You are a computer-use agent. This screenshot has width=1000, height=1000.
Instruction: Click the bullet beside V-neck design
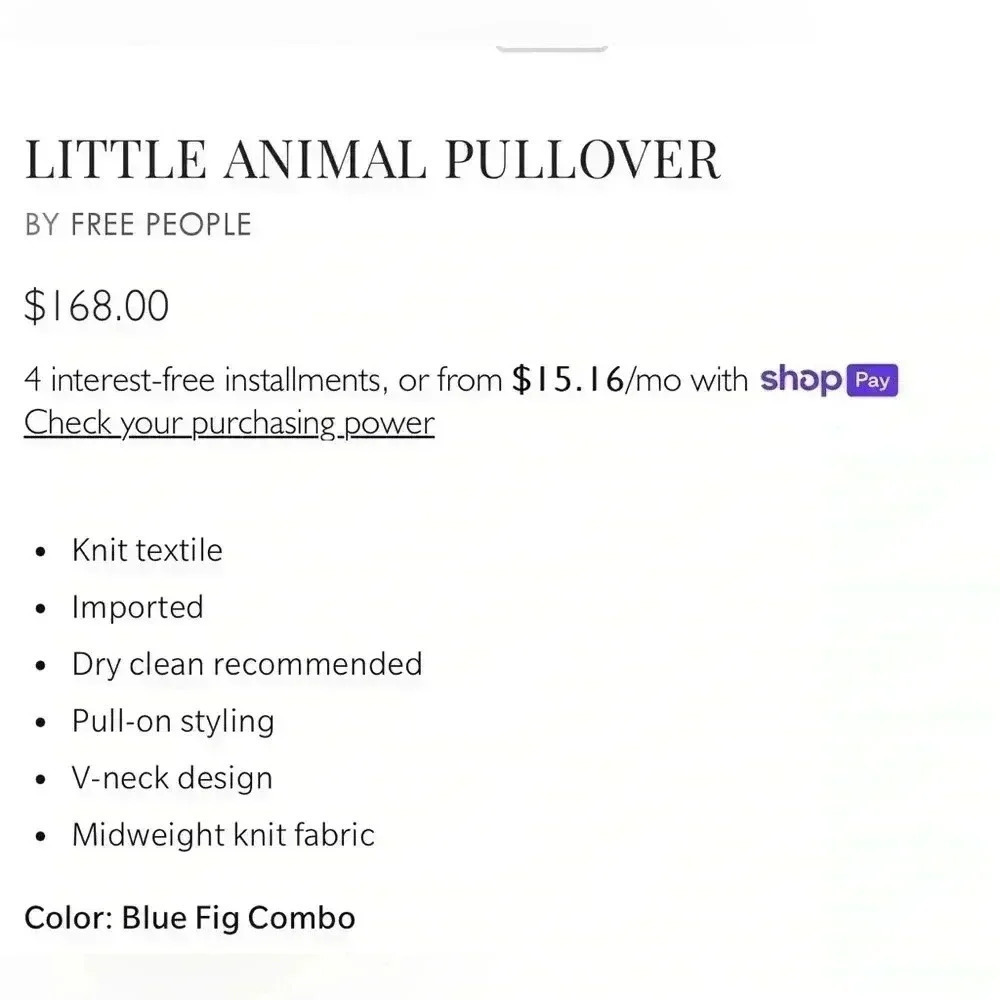(x=40, y=778)
